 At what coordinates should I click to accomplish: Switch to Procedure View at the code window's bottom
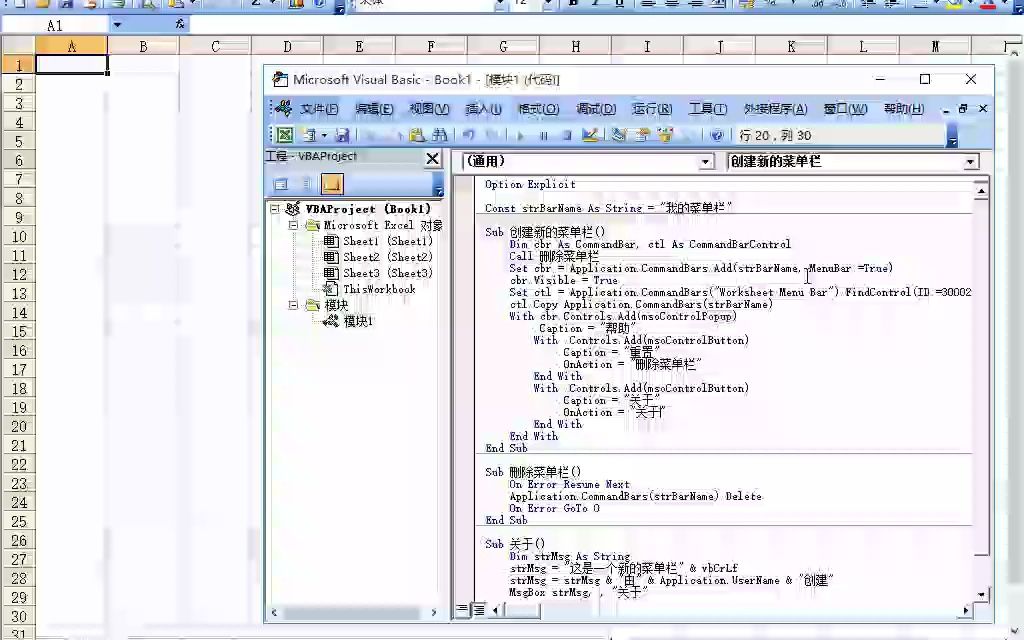[462, 611]
